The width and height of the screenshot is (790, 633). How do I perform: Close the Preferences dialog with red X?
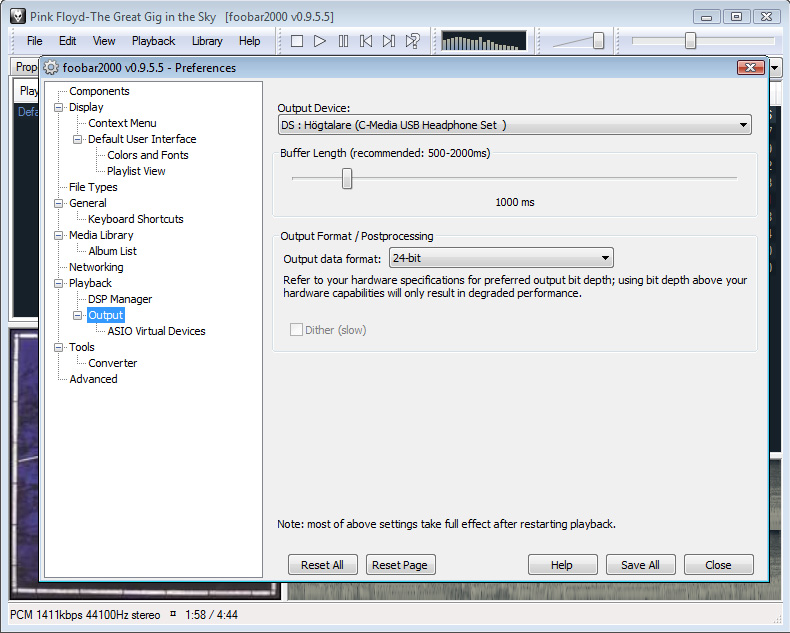click(750, 67)
